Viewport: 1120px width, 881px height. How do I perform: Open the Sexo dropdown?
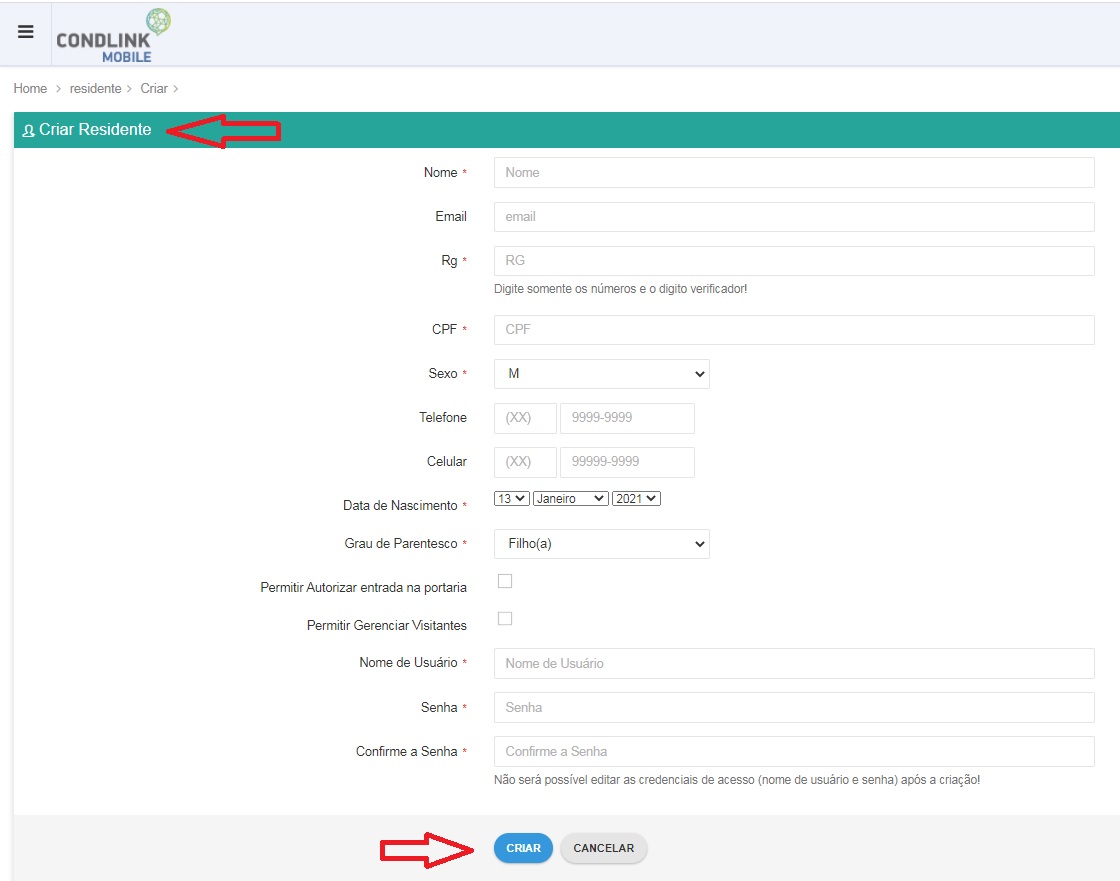coord(601,374)
